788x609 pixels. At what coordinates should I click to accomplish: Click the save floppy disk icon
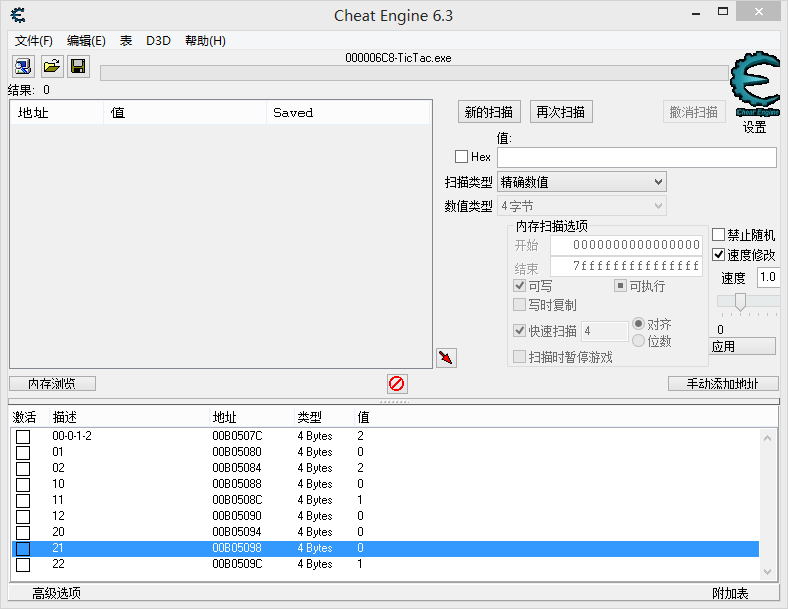click(x=78, y=66)
